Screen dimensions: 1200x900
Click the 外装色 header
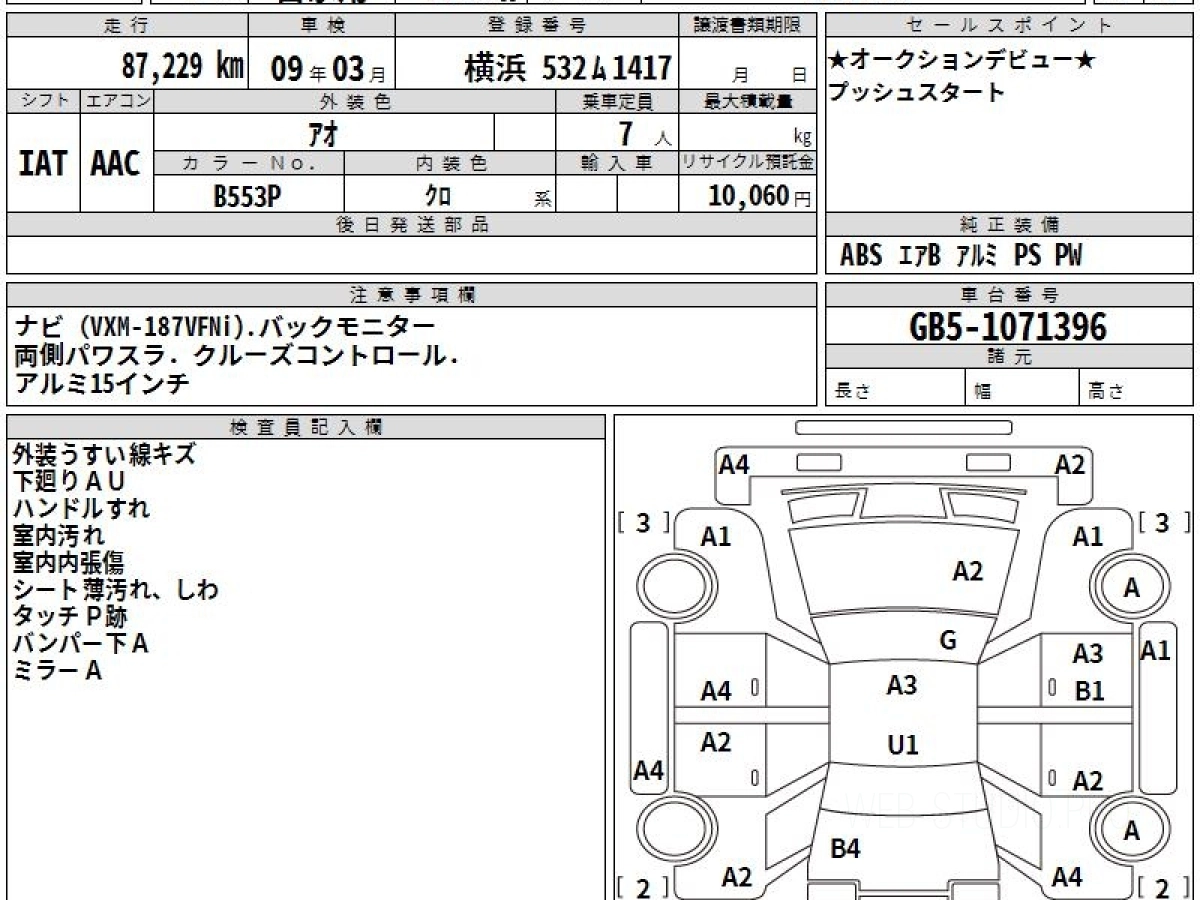tap(355, 101)
